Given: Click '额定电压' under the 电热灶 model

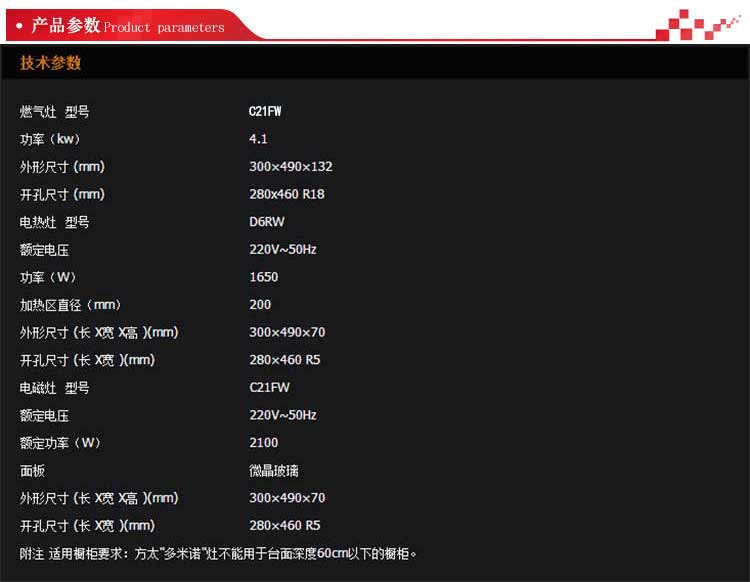Looking at the screenshot, I should pos(44,250).
